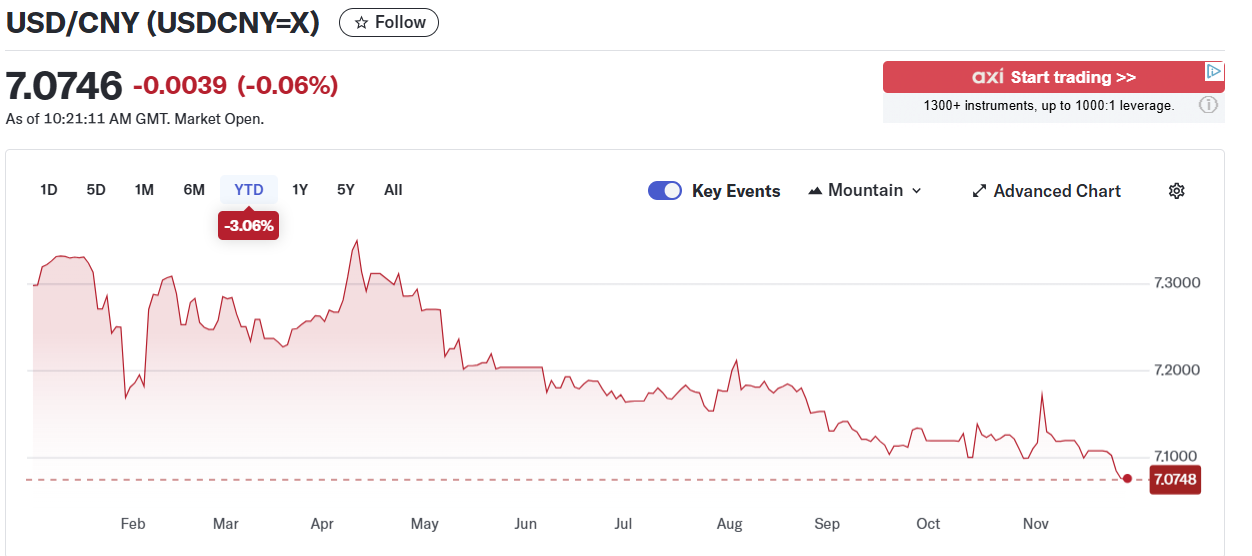Click the star in Follow button
The width and height of the screenshot is (1252, 556).
pyautogui.click(x=362, y=23)
